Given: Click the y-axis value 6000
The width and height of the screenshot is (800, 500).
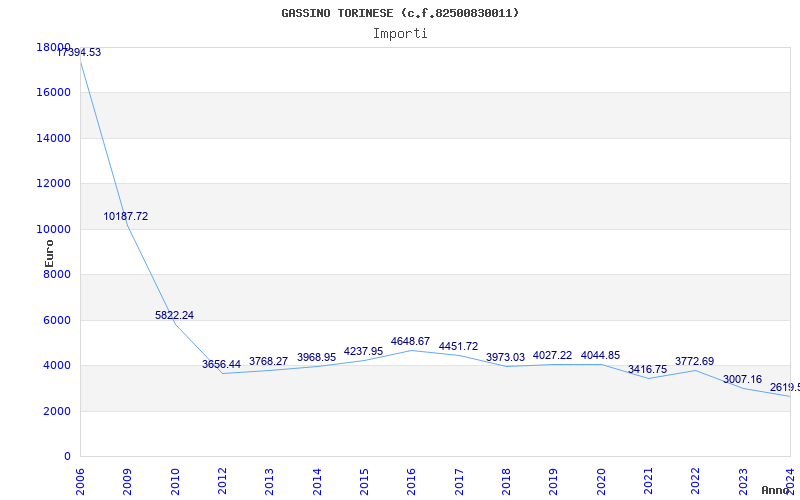Looking at the screenshot, I should coord(57,320).
